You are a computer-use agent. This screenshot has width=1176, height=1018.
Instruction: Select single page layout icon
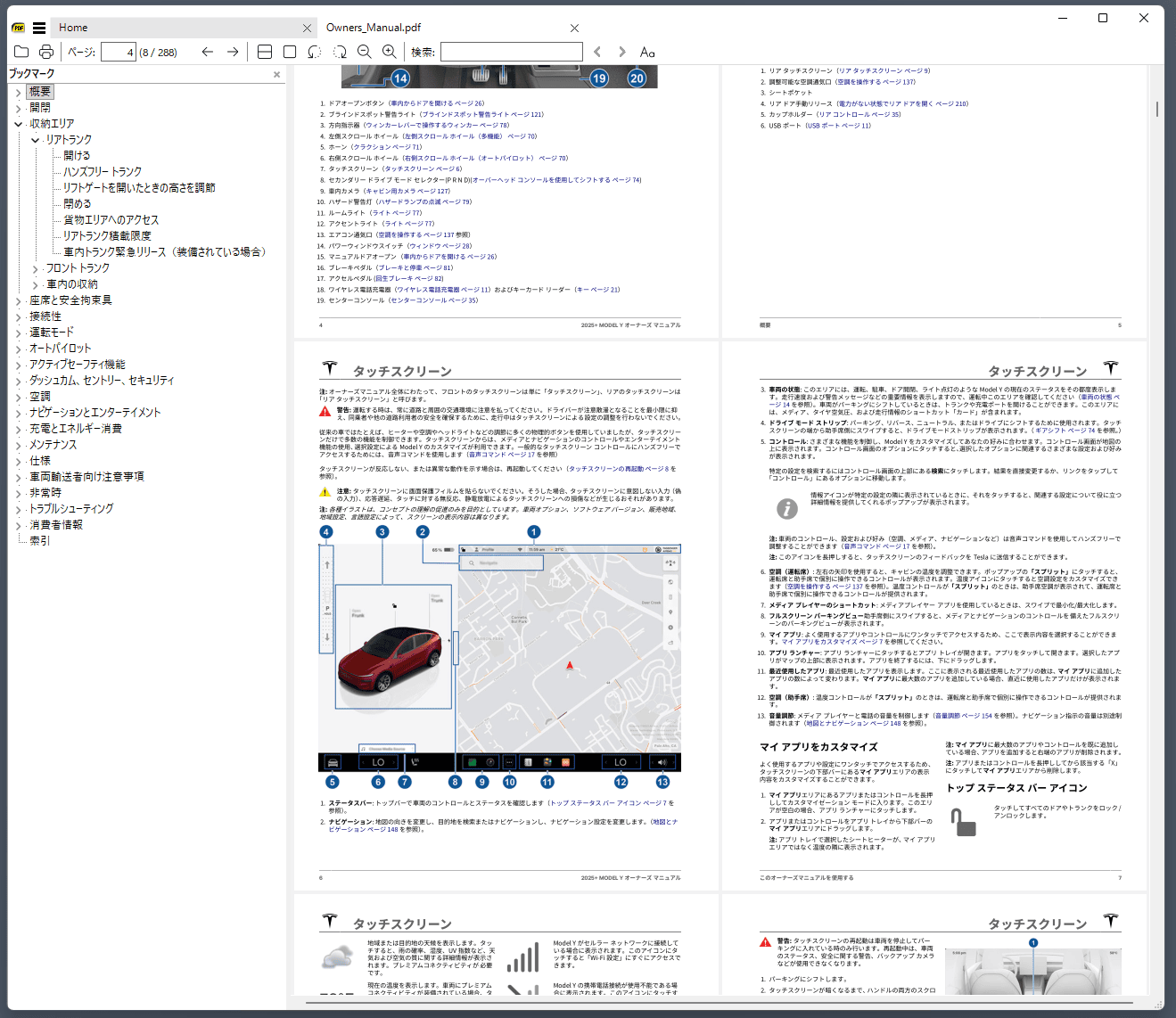point(290,52)
